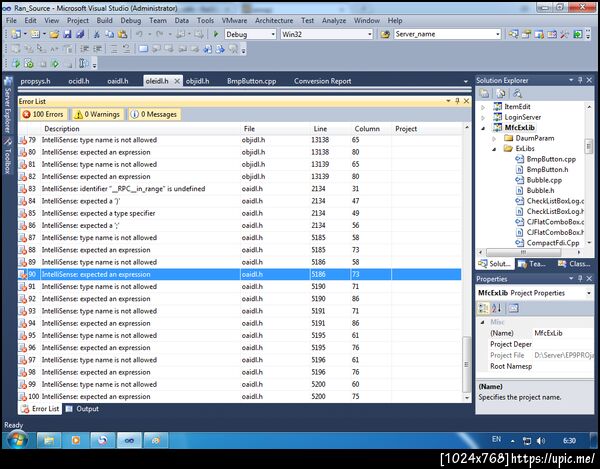Open the Extension Manager wrench icon
600x469 pixels.
564,34
